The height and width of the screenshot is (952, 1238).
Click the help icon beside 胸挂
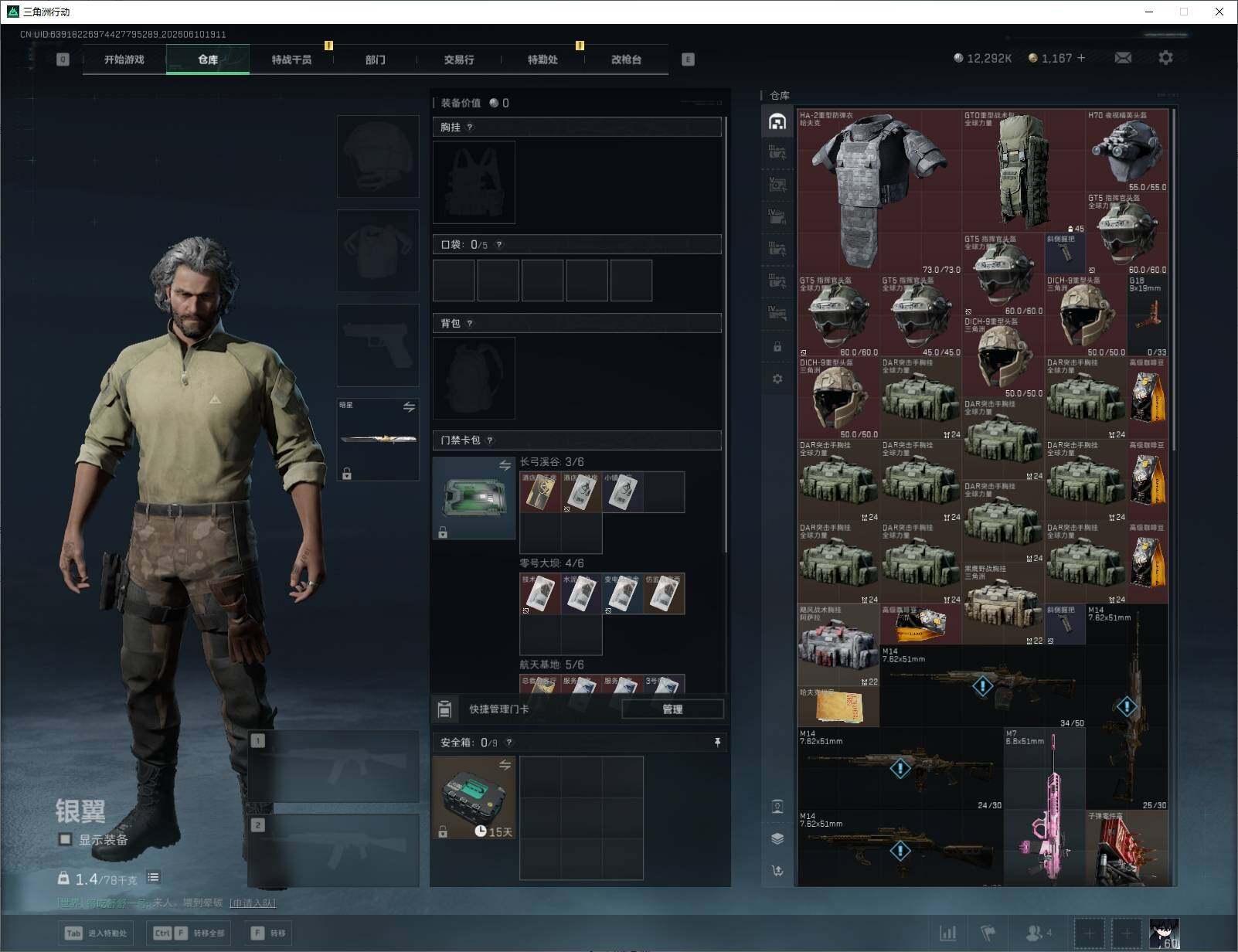(470, 127)
